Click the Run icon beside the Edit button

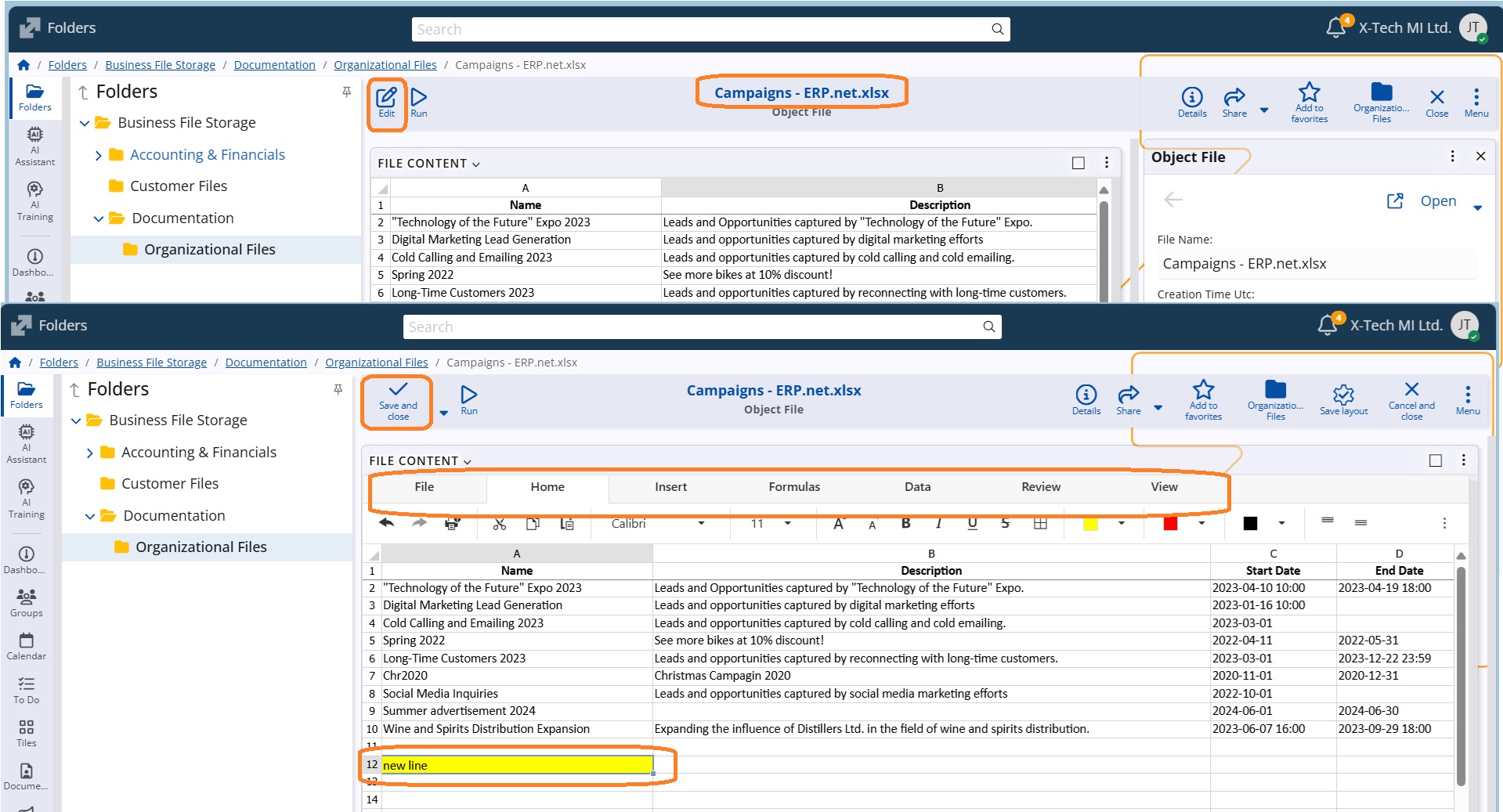(419, 97)
